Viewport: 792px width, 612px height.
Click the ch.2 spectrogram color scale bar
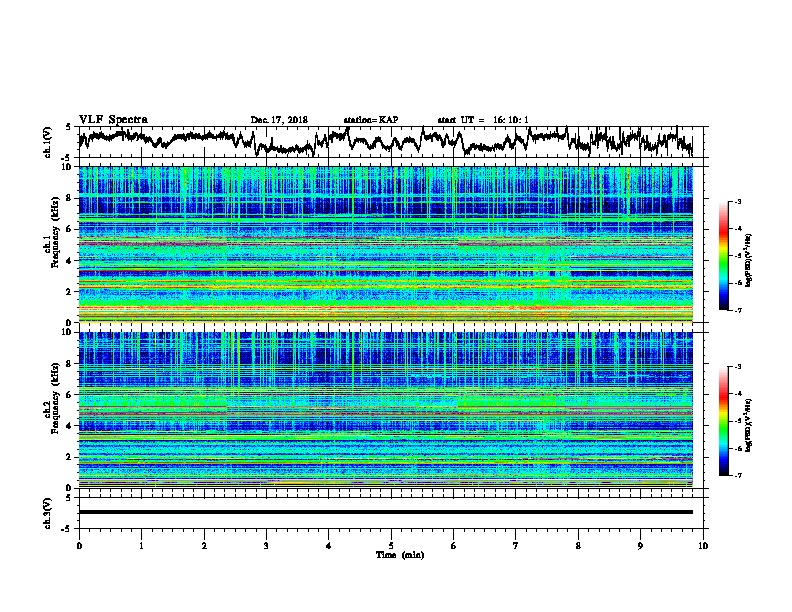pos(723,421)
